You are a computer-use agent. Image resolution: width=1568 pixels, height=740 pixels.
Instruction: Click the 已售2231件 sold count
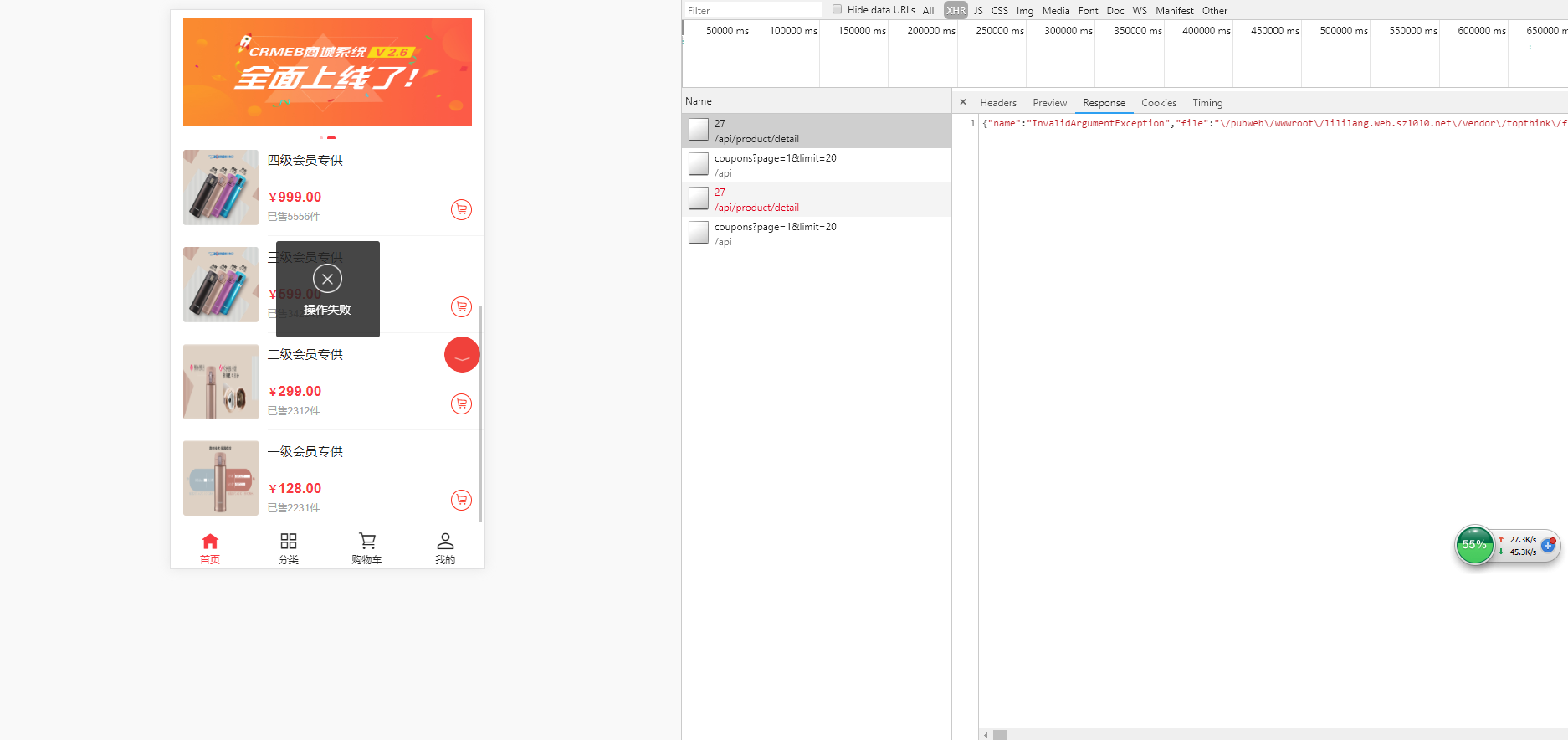[x=294, y=508]
